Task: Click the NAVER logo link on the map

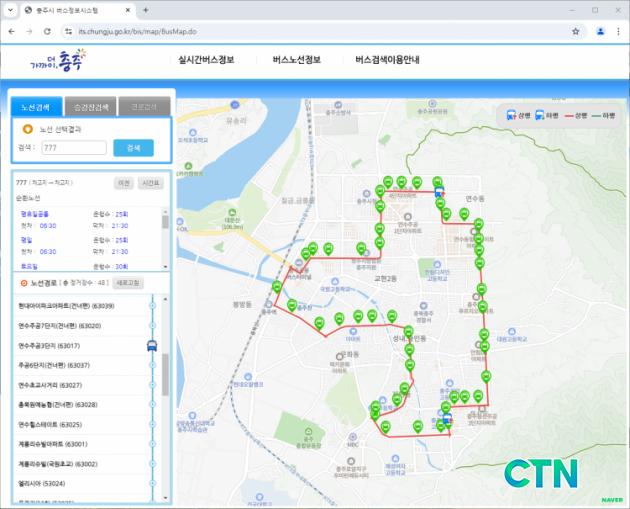Action: pos(612,500)
